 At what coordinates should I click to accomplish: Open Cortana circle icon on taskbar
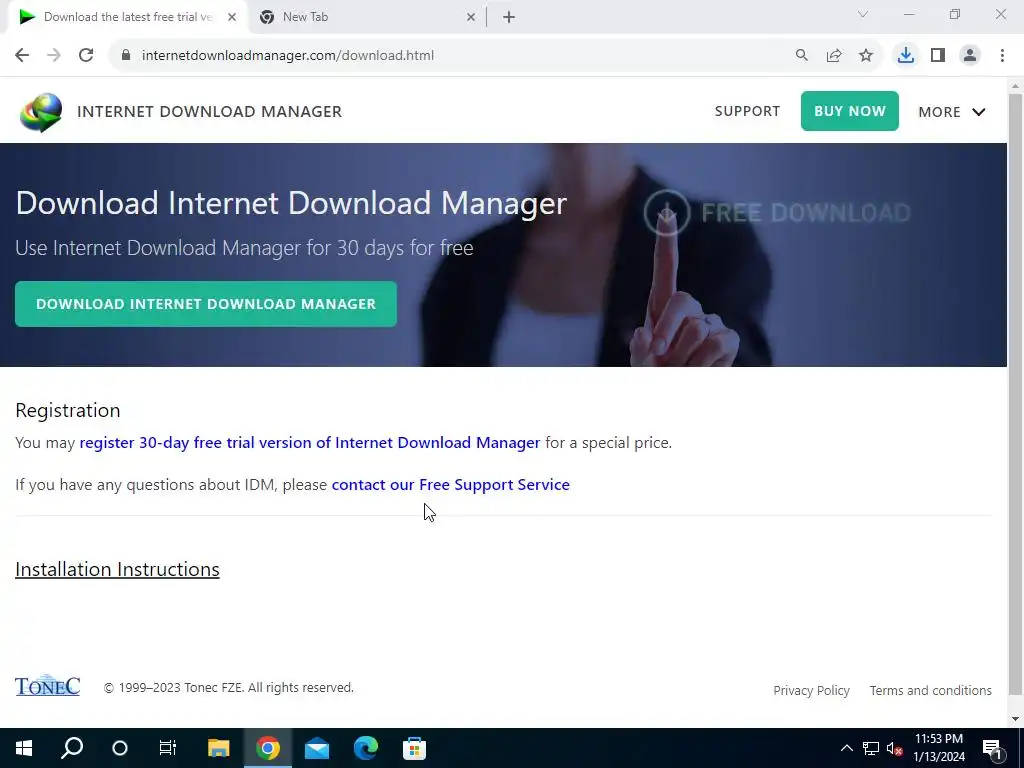coord(120,748)
